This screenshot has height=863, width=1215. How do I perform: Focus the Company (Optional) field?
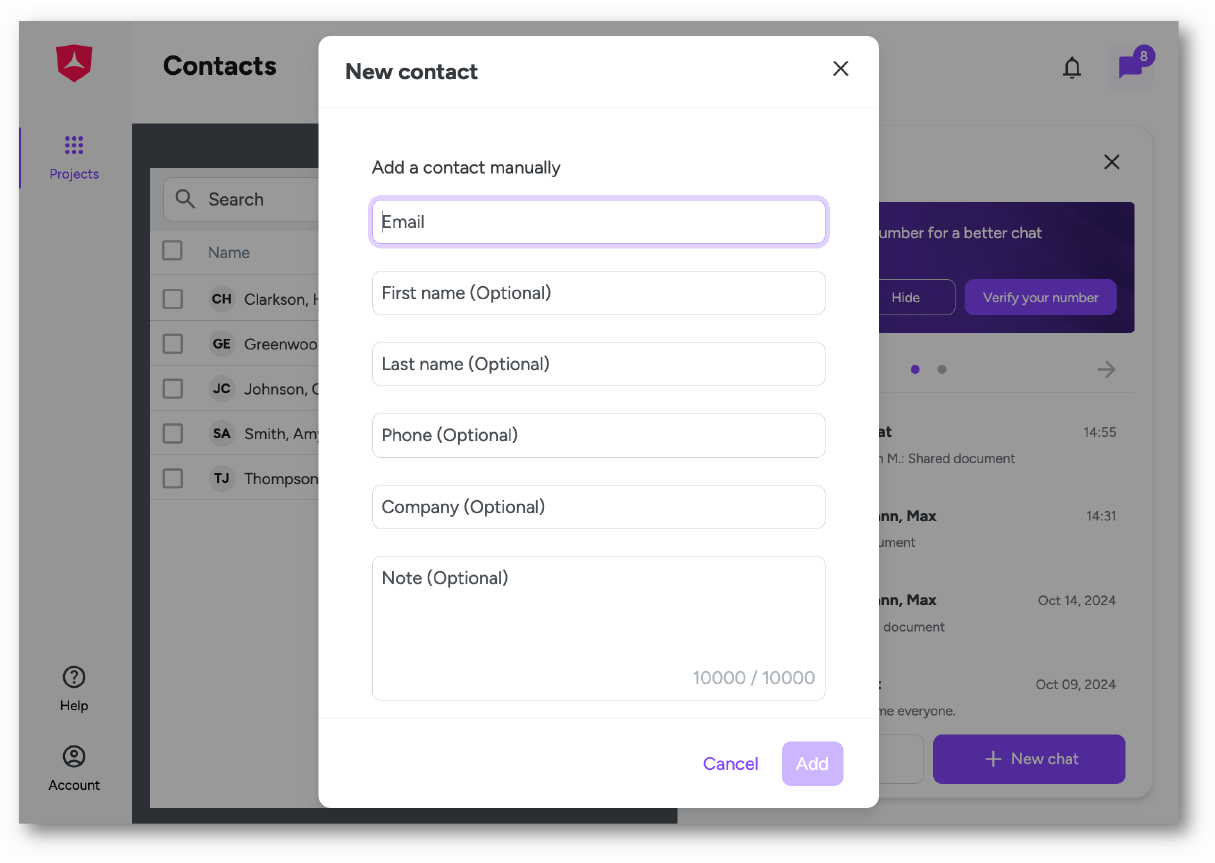(599, 507)
